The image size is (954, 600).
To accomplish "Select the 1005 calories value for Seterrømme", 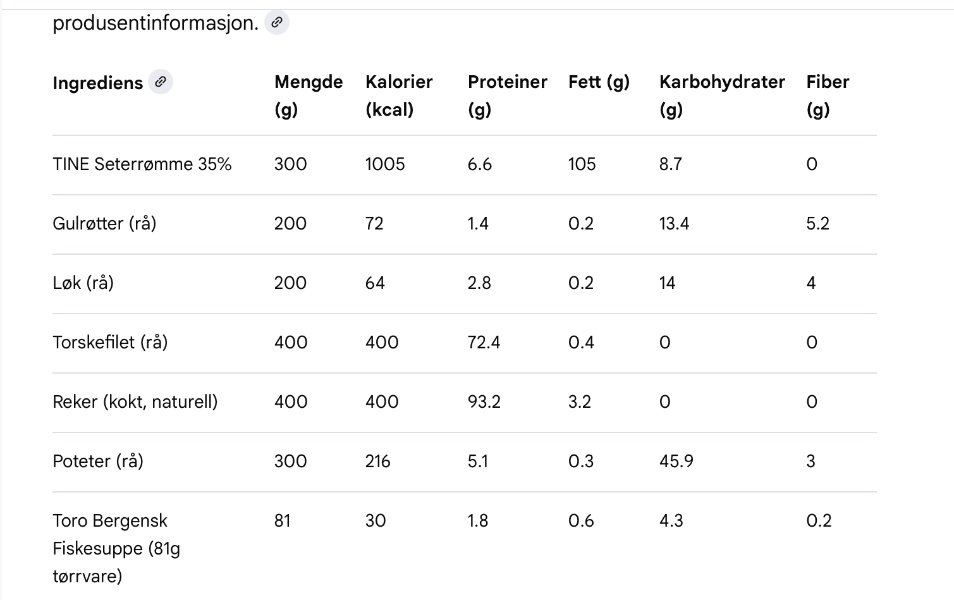I will point(385,164).
